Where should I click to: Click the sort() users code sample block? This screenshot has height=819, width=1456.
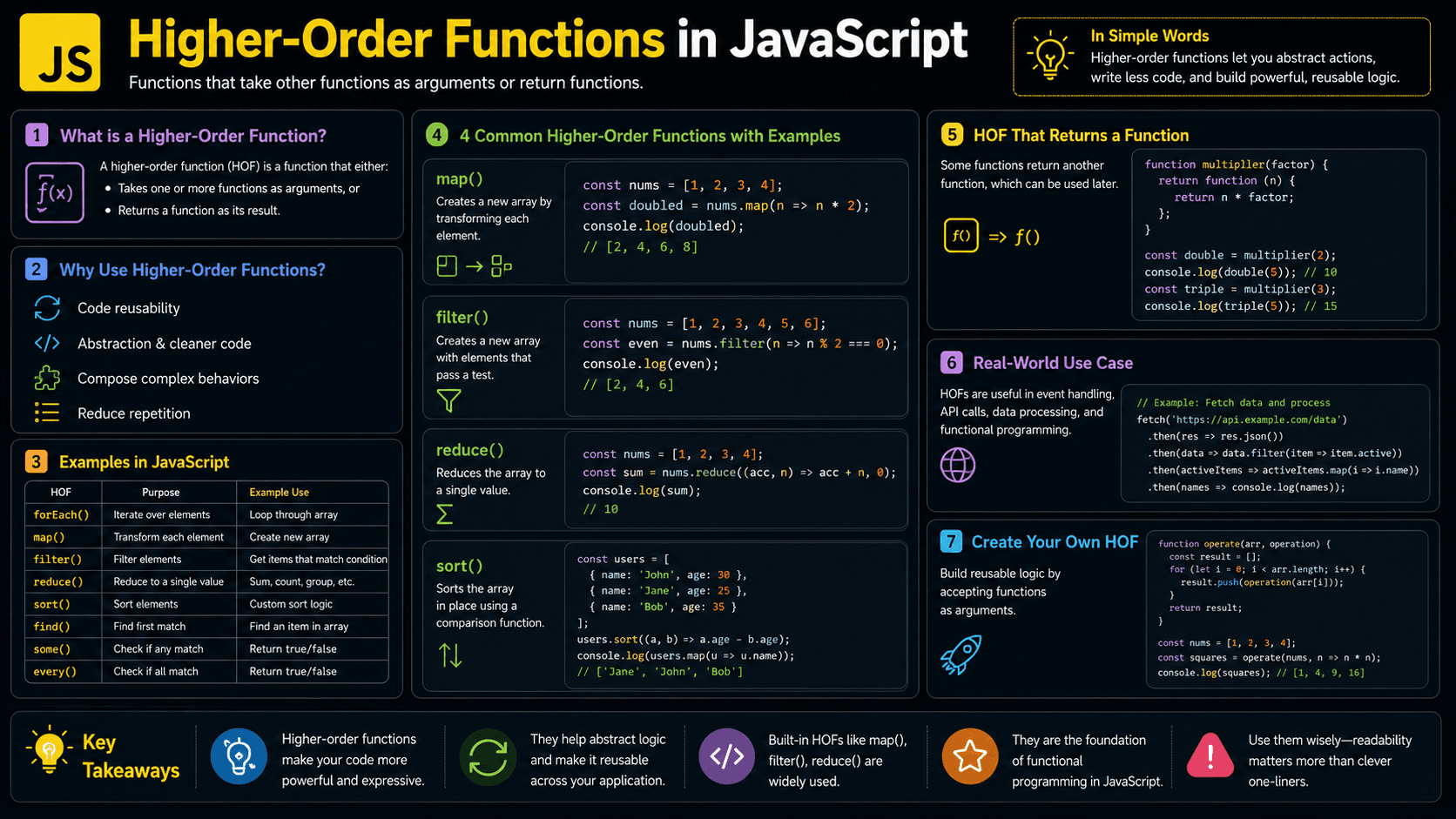[736, 615]
